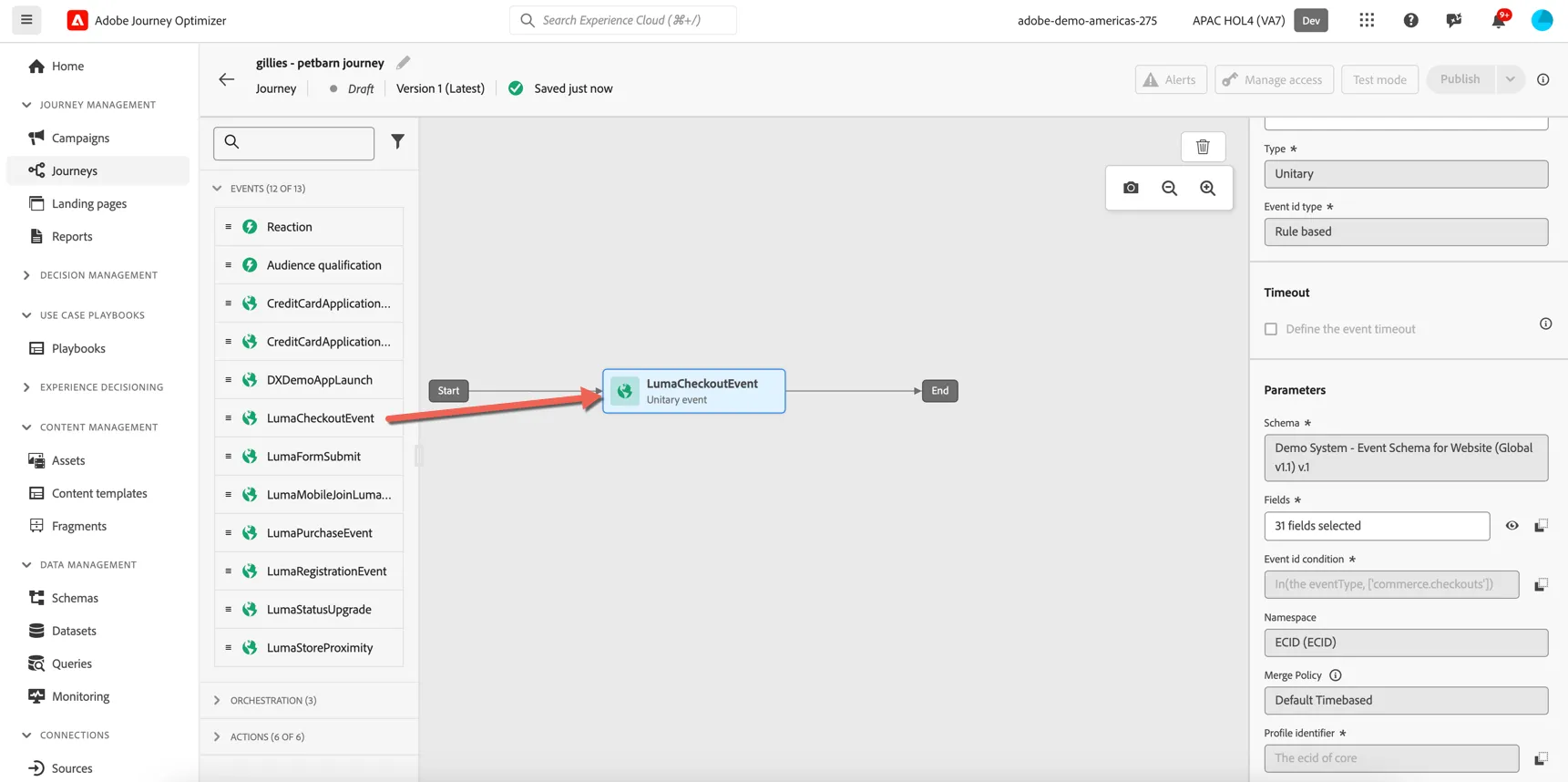Image resolution: width=1568 pixels, height=782 pixels.
Task: Copy the Event id condition icon
Action: point(1541,584)
